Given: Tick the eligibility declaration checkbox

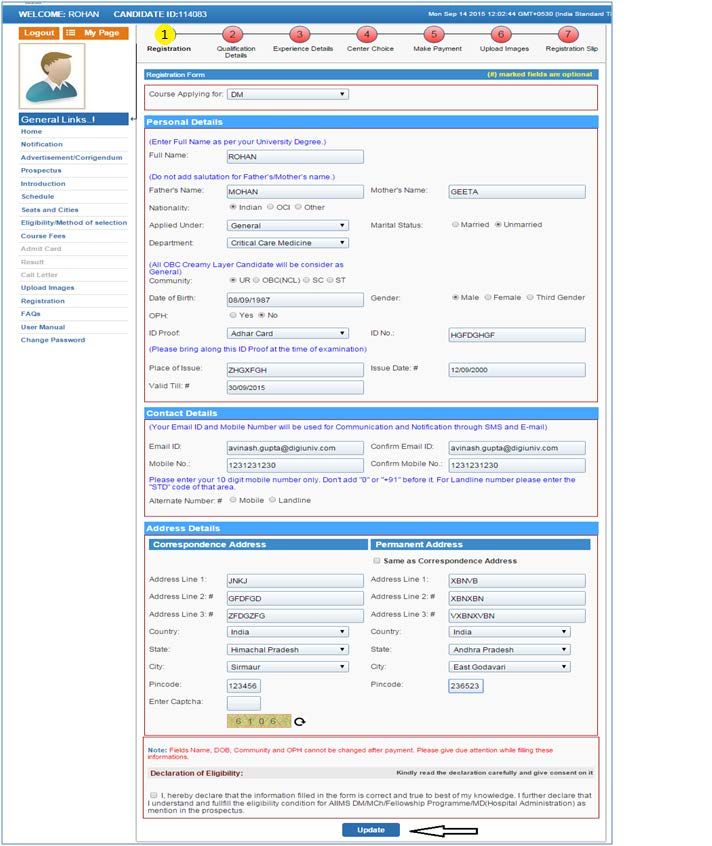Looking at the screenshot, I should (154, 795).
